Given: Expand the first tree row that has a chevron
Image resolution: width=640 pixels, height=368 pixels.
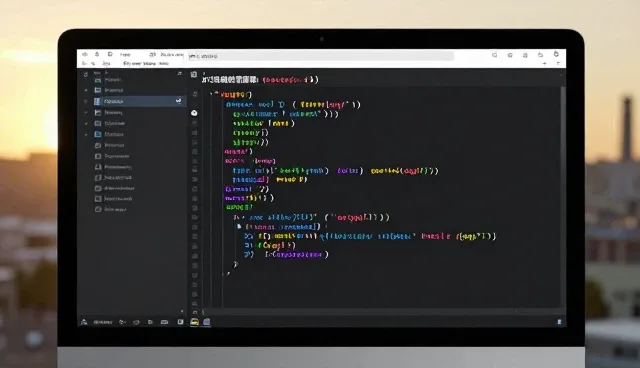Looking at the screenshot, I should click(86, 90).
